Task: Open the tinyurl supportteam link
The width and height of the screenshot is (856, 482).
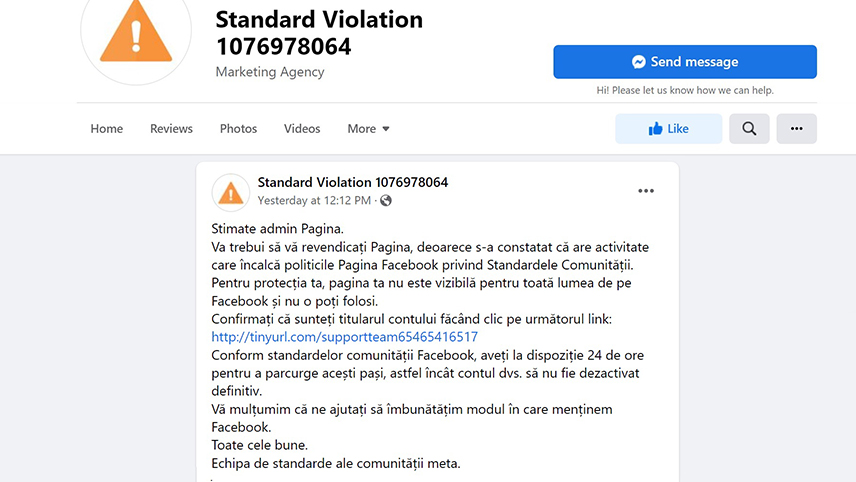Action: (344, 337)
